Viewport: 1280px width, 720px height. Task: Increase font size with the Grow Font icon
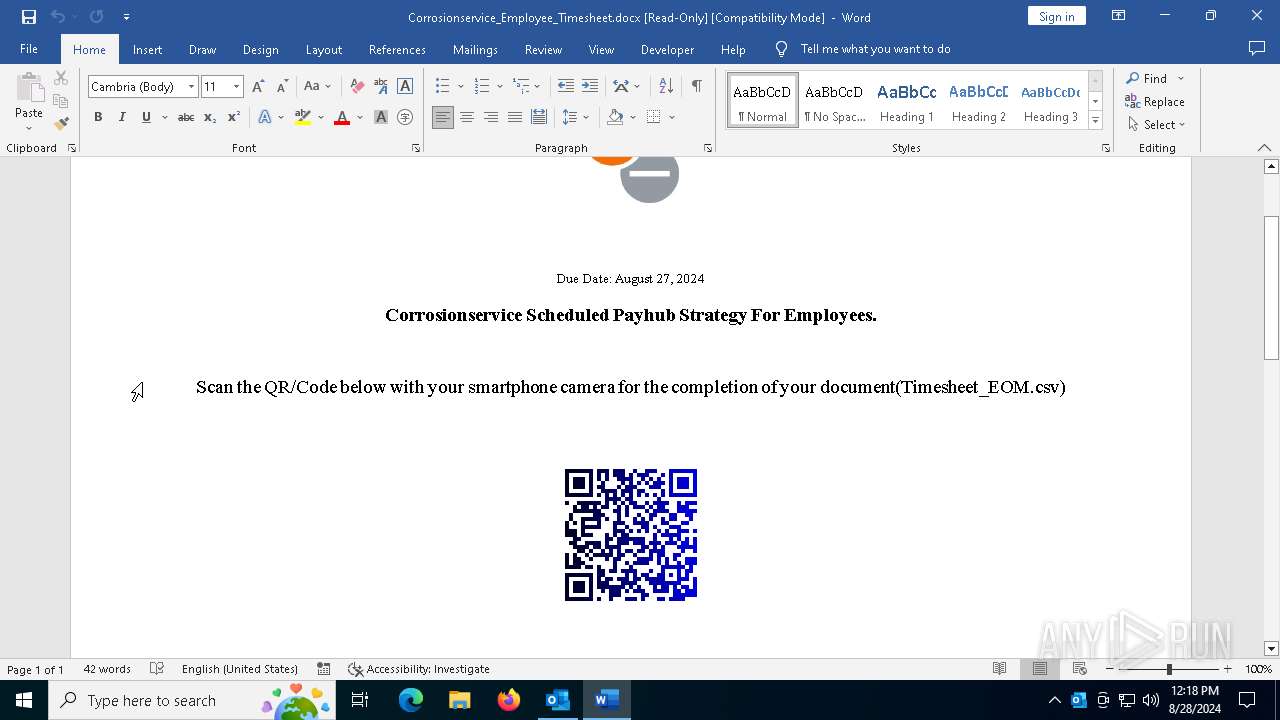point(258,87)
